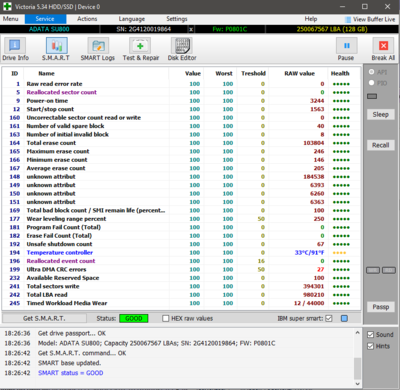The image size is (400, 390).
Task: Click the Victoria app logo icon
Action: pyautogui.click(x=7, y=7)
